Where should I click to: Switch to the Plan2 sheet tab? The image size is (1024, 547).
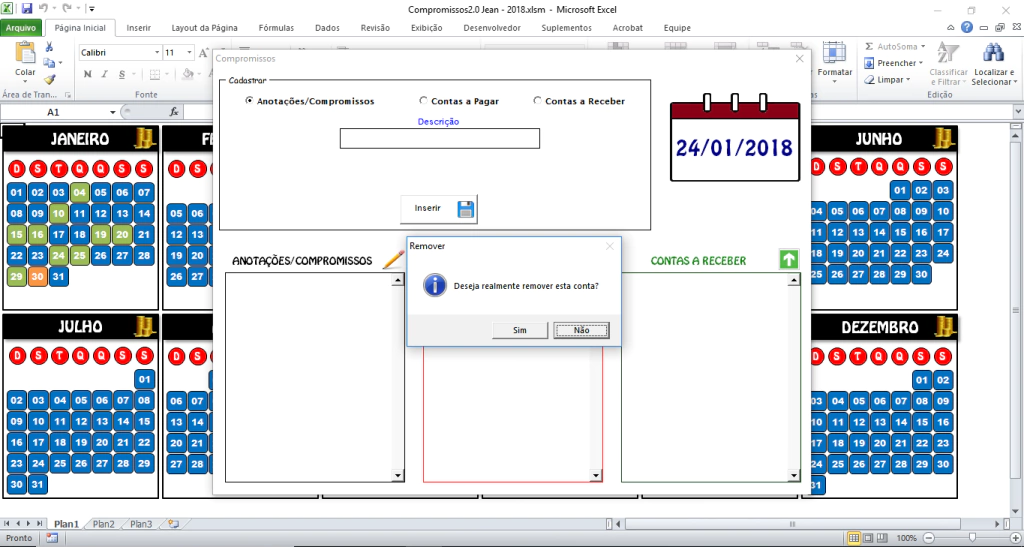pyautogui.click(x=103, y=523)
